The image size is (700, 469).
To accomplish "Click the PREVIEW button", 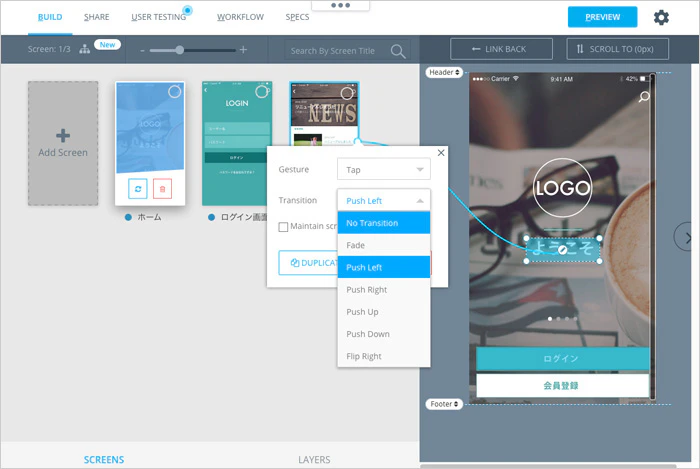I will click(x=602, y=17).
